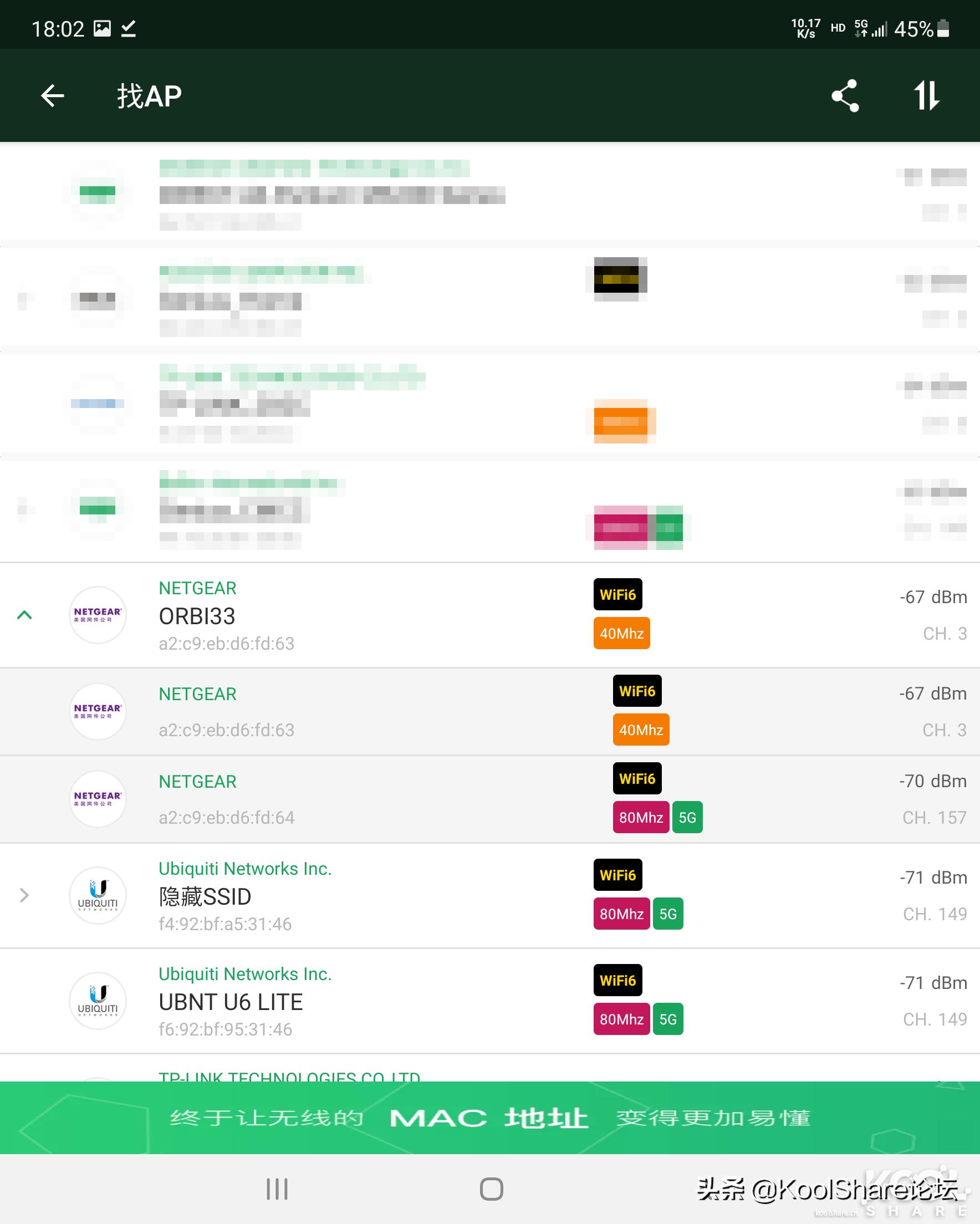Tap the Android home button
This screenshot has height=1224, width=980.
pos(491,1189)
